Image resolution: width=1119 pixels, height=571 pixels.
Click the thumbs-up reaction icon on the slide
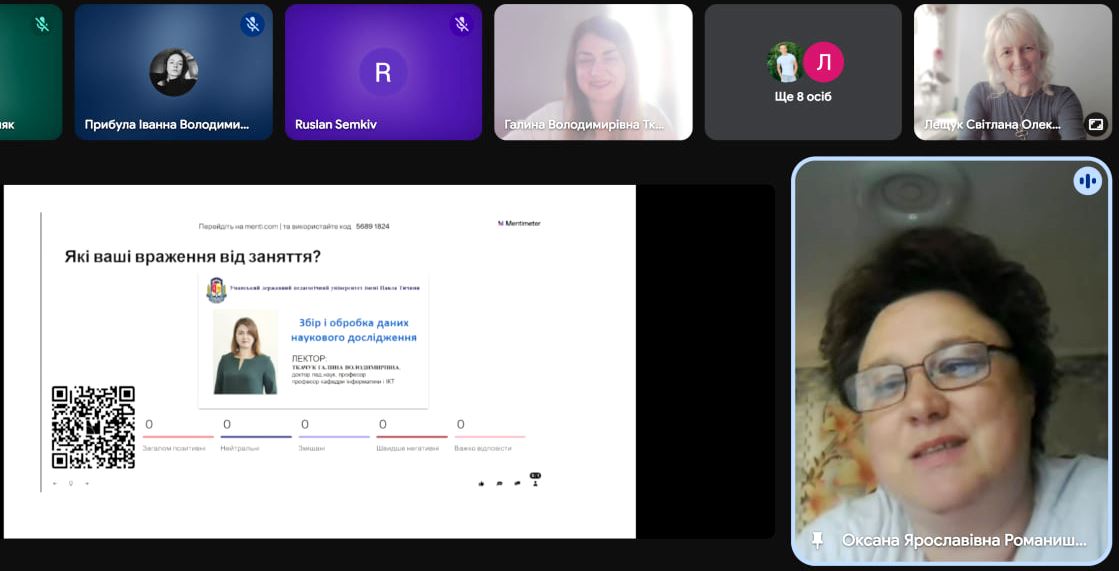pos(482,483)
